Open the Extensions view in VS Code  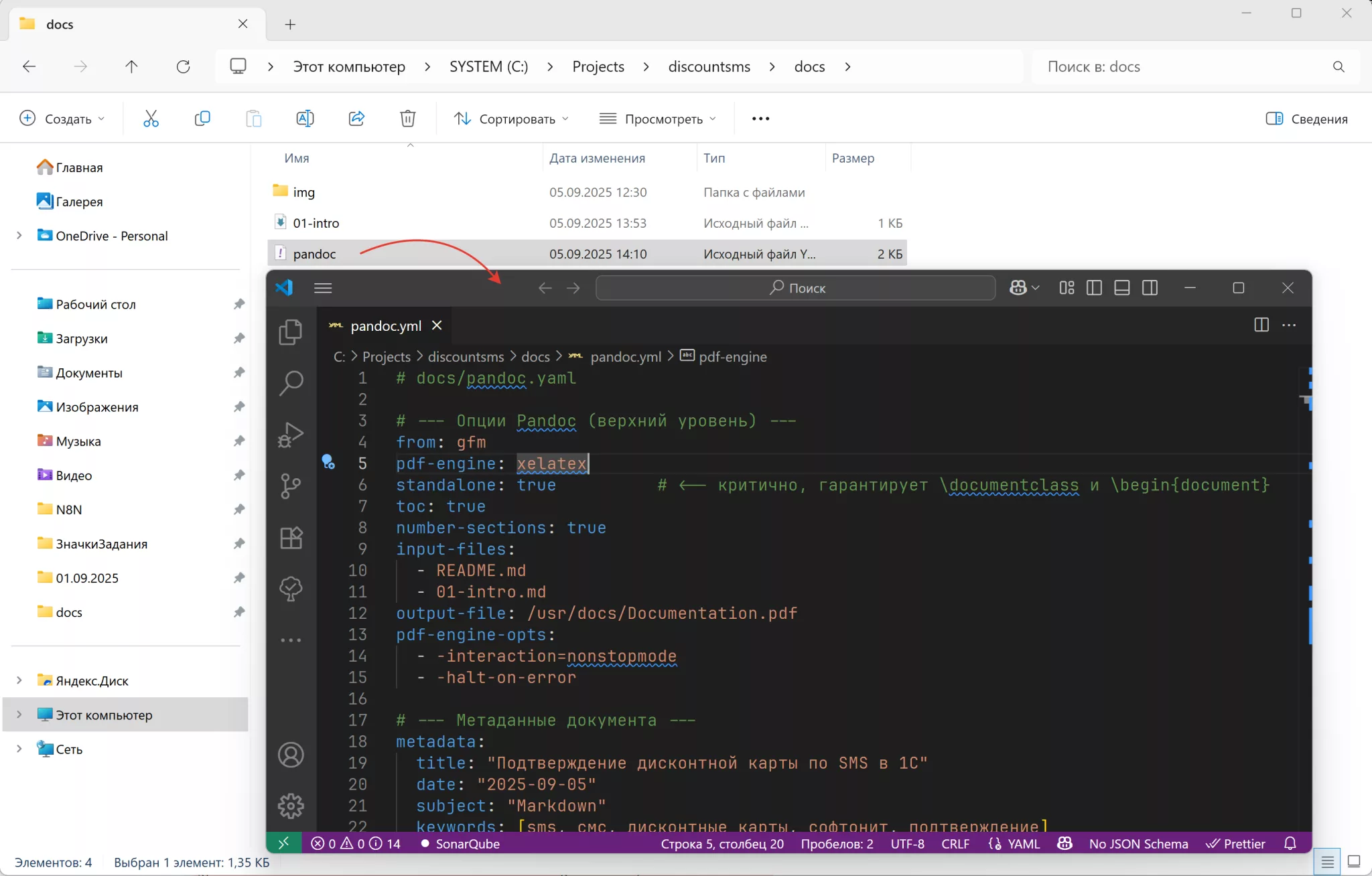(x=291, y=538)
